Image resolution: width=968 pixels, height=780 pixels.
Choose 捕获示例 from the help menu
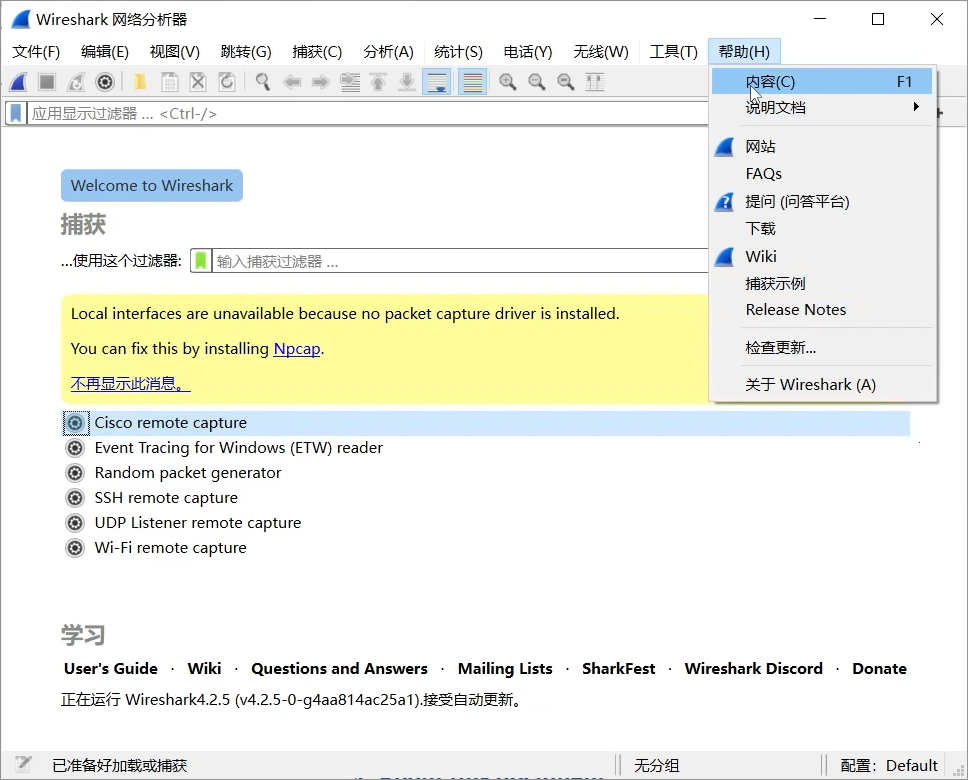pos(823,283)
